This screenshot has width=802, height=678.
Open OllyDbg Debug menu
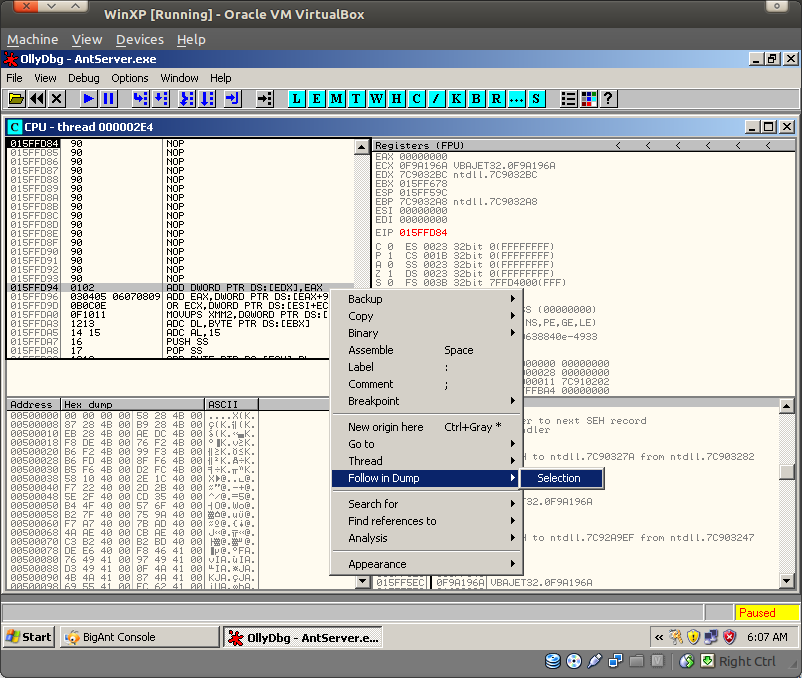point(83,78)
